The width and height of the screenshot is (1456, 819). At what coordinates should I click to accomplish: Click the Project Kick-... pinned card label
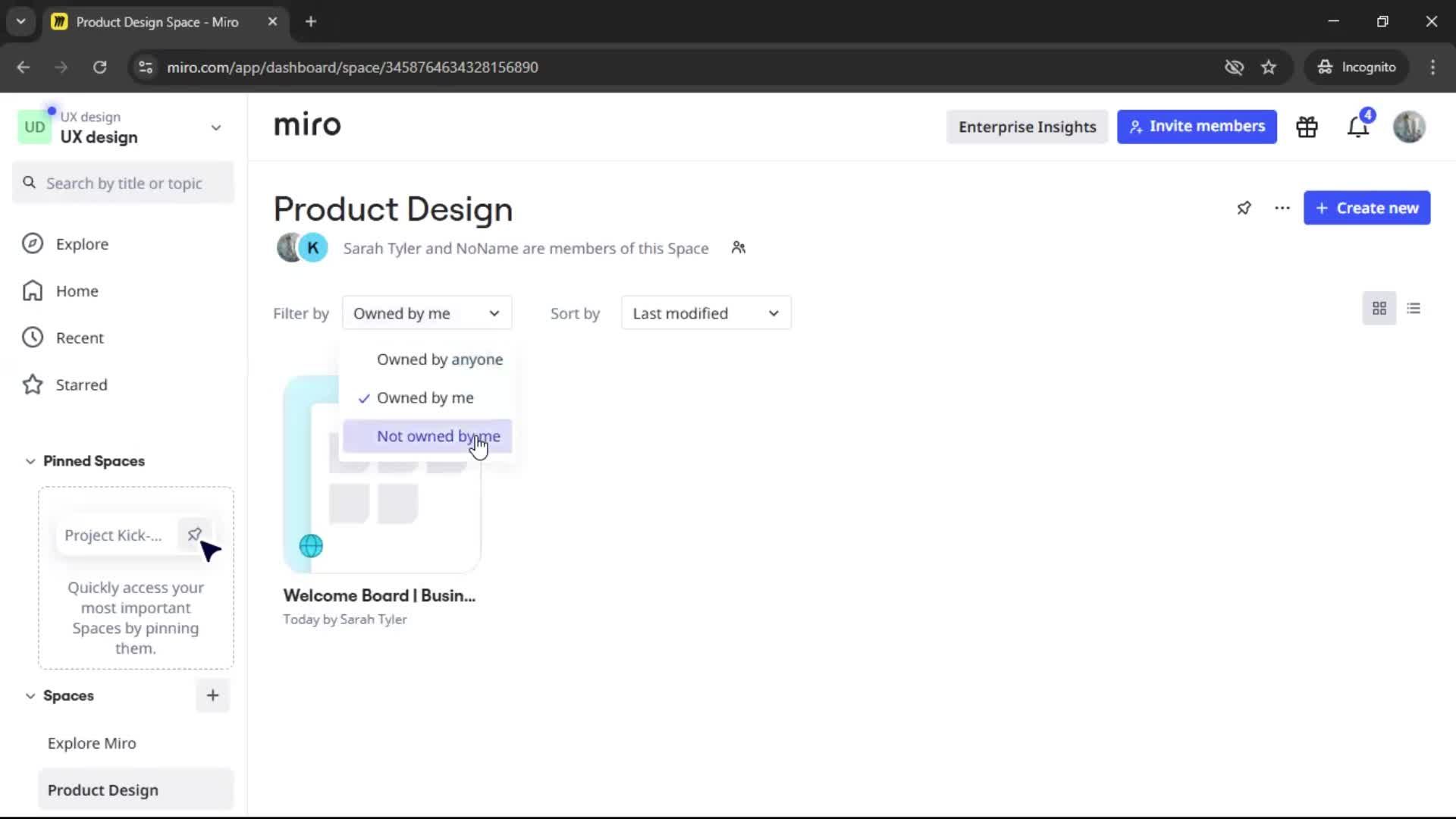pyautogui.click(x=113, y=535)
